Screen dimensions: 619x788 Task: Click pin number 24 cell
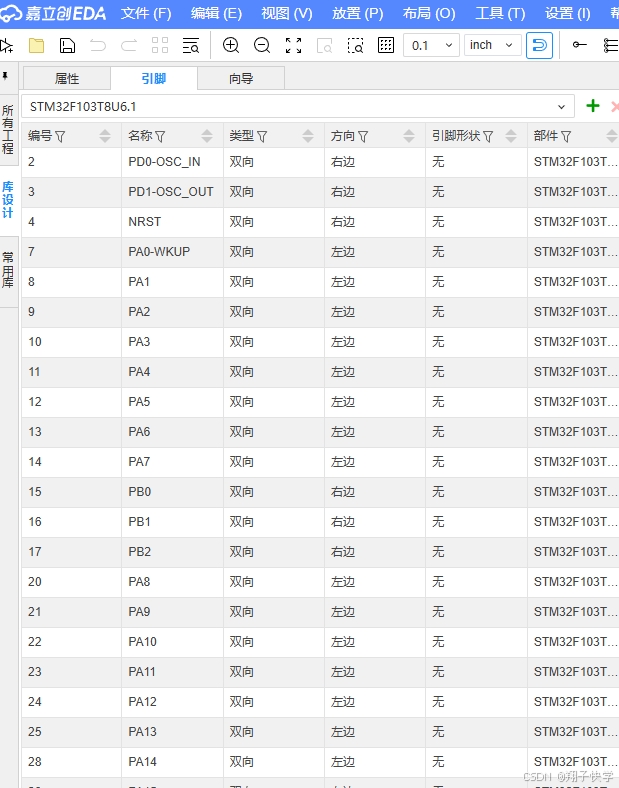(x=71, y=702)
